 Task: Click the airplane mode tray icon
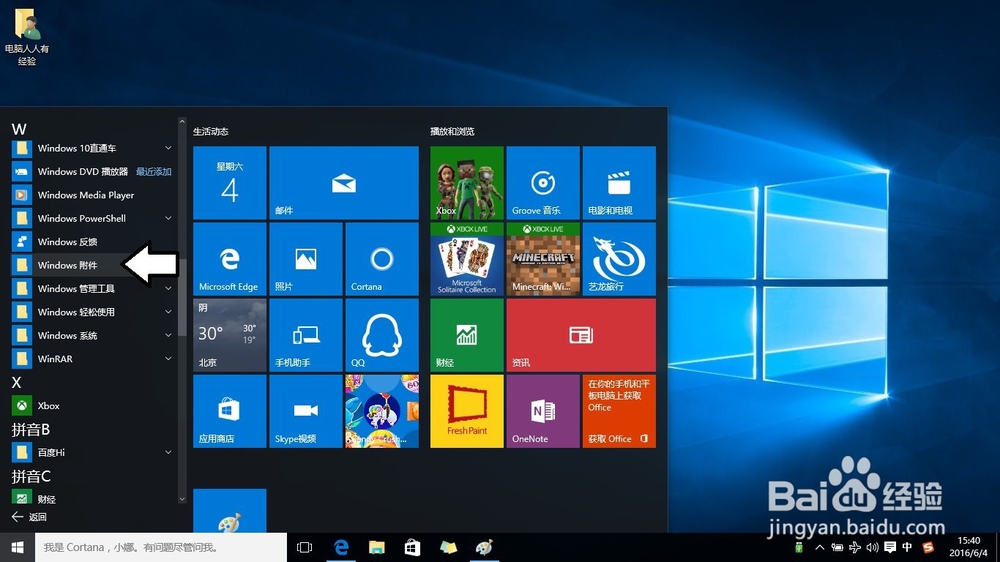[x=855, y=547]
